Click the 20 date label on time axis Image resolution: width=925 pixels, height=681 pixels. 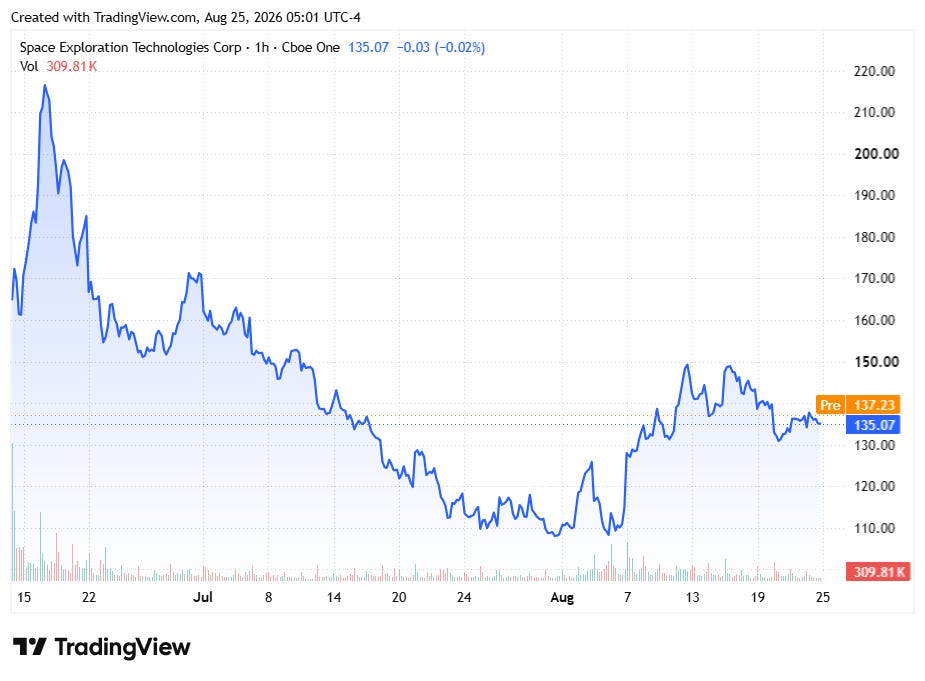point(399,597)
